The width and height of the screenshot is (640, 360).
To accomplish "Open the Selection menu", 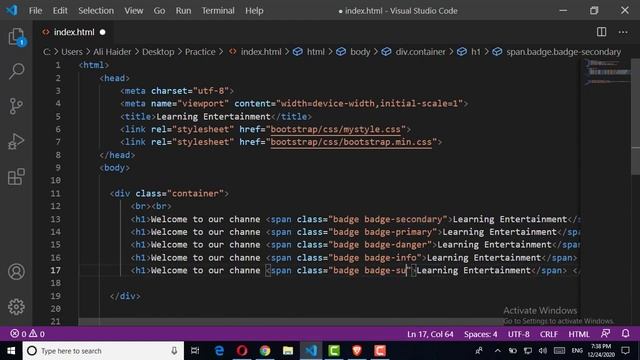I will [96, 11].
